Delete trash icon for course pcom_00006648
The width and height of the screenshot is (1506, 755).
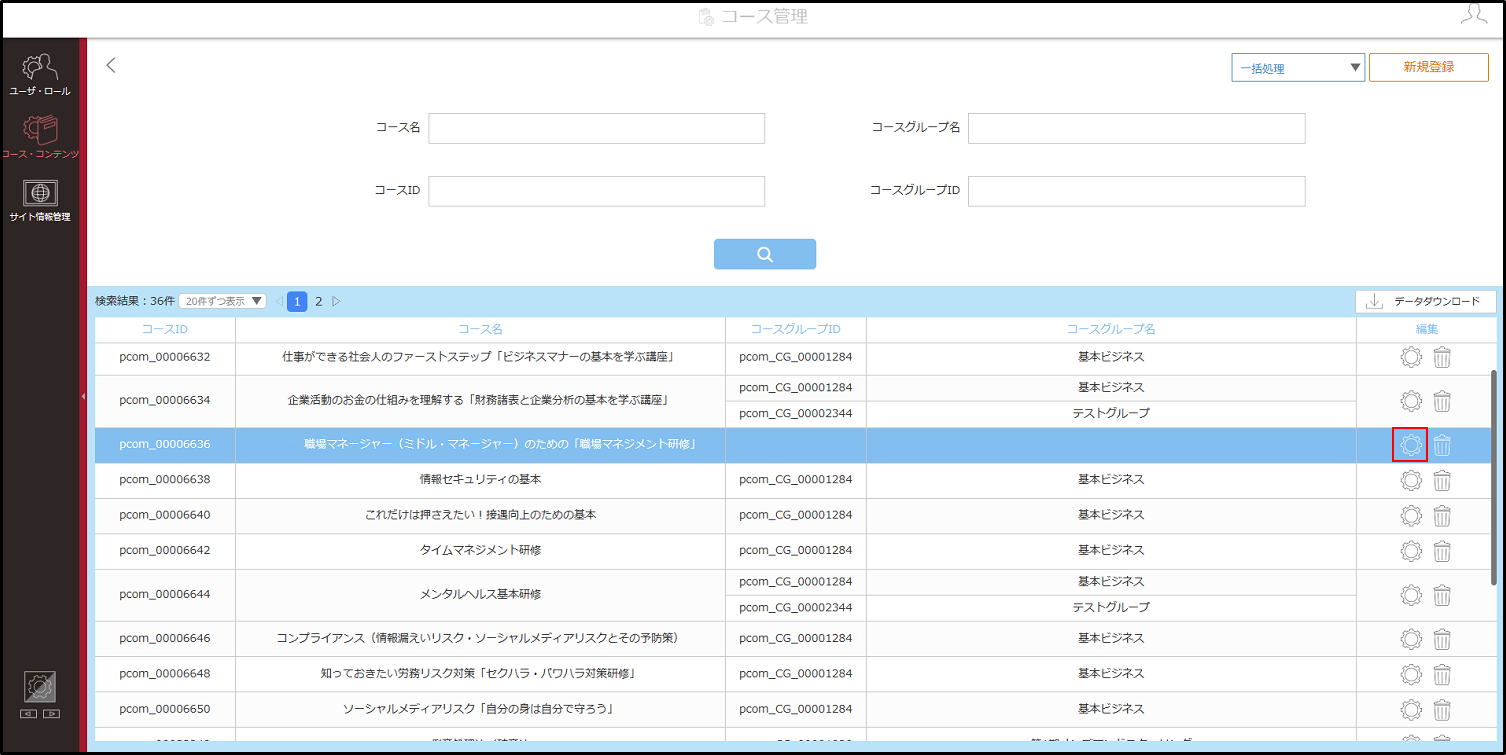click(x=1442, y=674)
